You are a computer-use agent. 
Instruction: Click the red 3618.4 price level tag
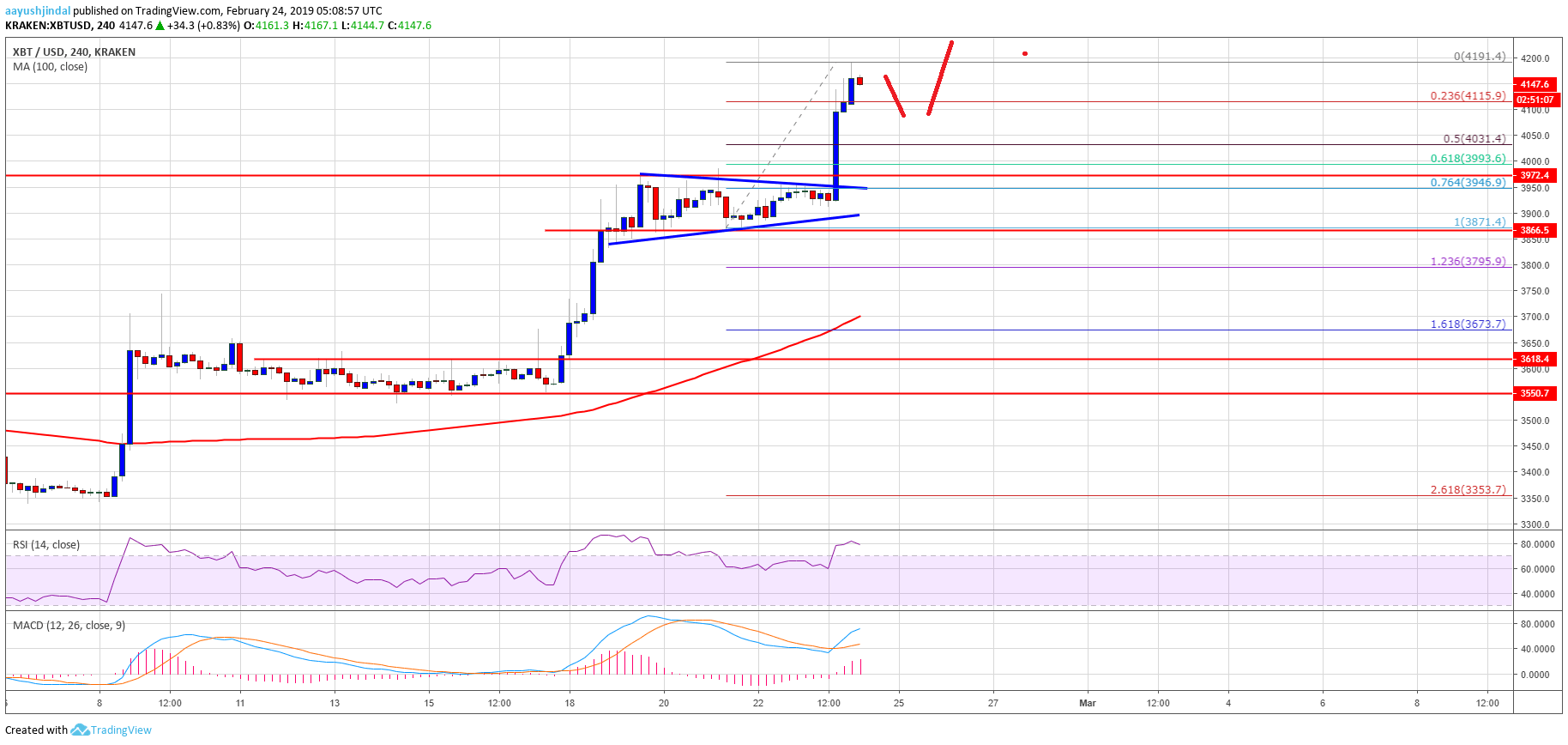click(x=1535, y=359)
